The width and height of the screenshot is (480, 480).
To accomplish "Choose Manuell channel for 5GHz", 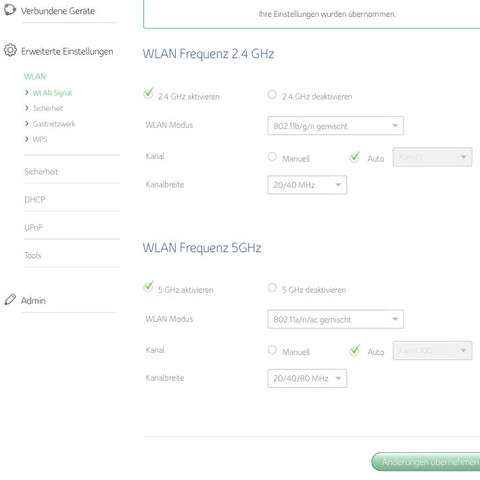I will 272,350.
